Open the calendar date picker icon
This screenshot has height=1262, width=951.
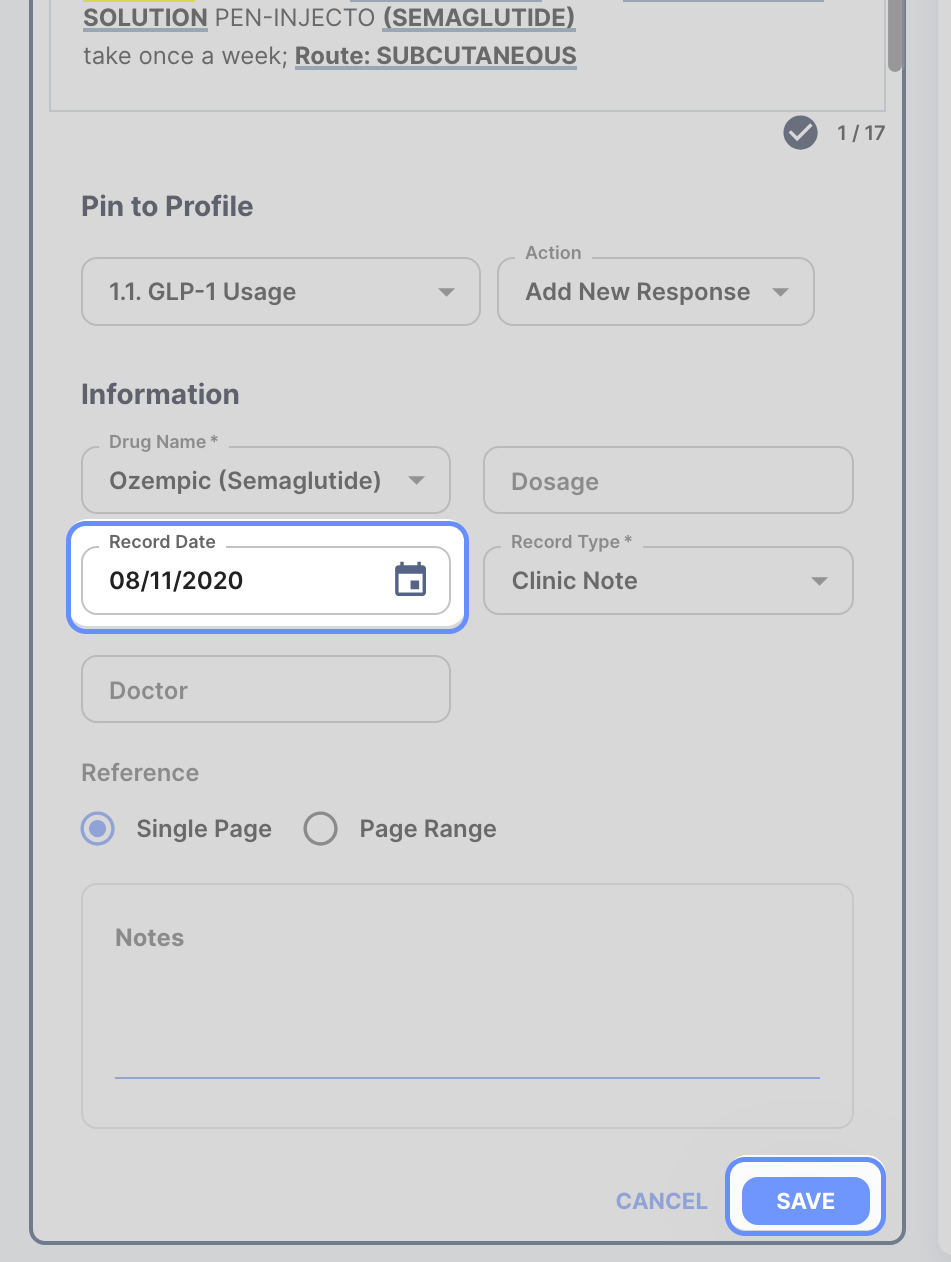point(410,580)
